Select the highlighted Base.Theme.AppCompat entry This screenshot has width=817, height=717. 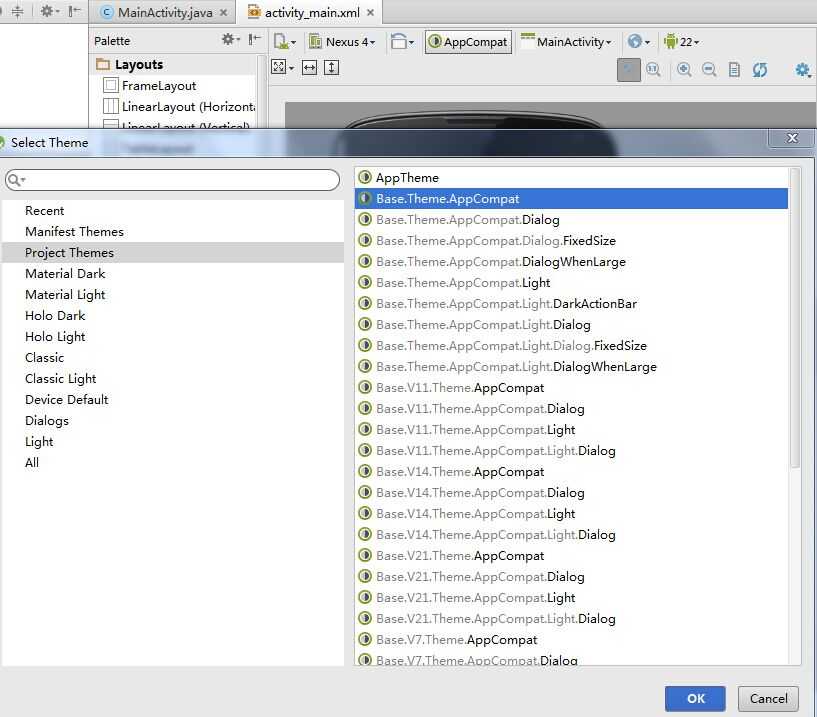[571, 199]
